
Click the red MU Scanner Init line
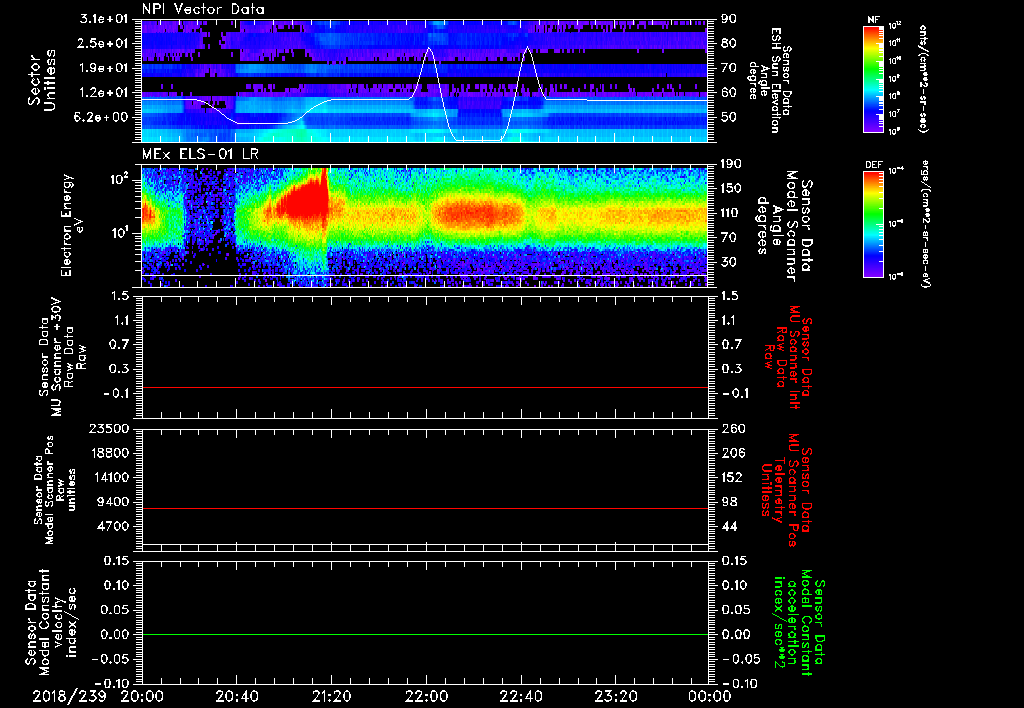pyautogui.click(x=424, y=387)
